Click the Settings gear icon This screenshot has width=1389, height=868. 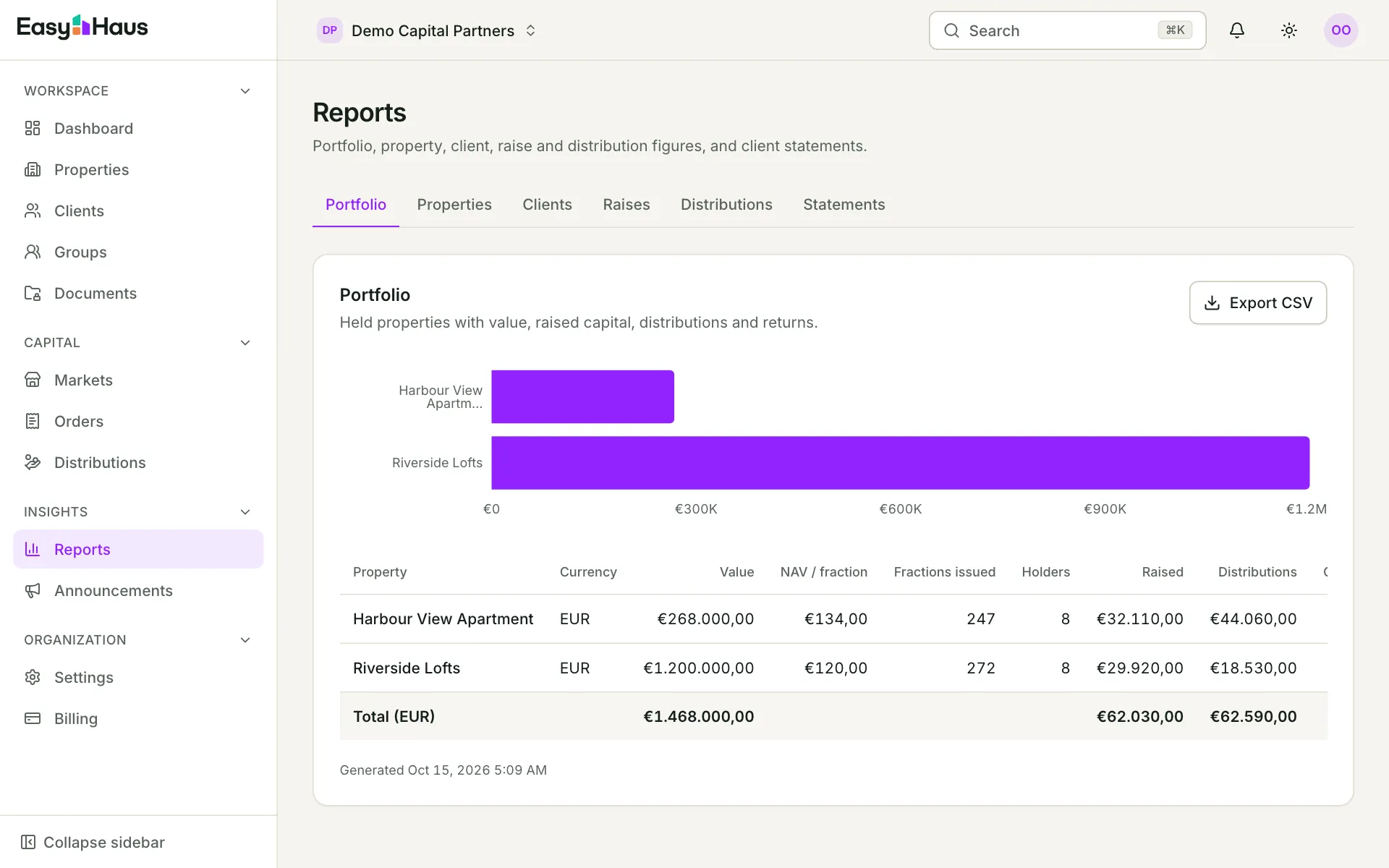(33, 677)
